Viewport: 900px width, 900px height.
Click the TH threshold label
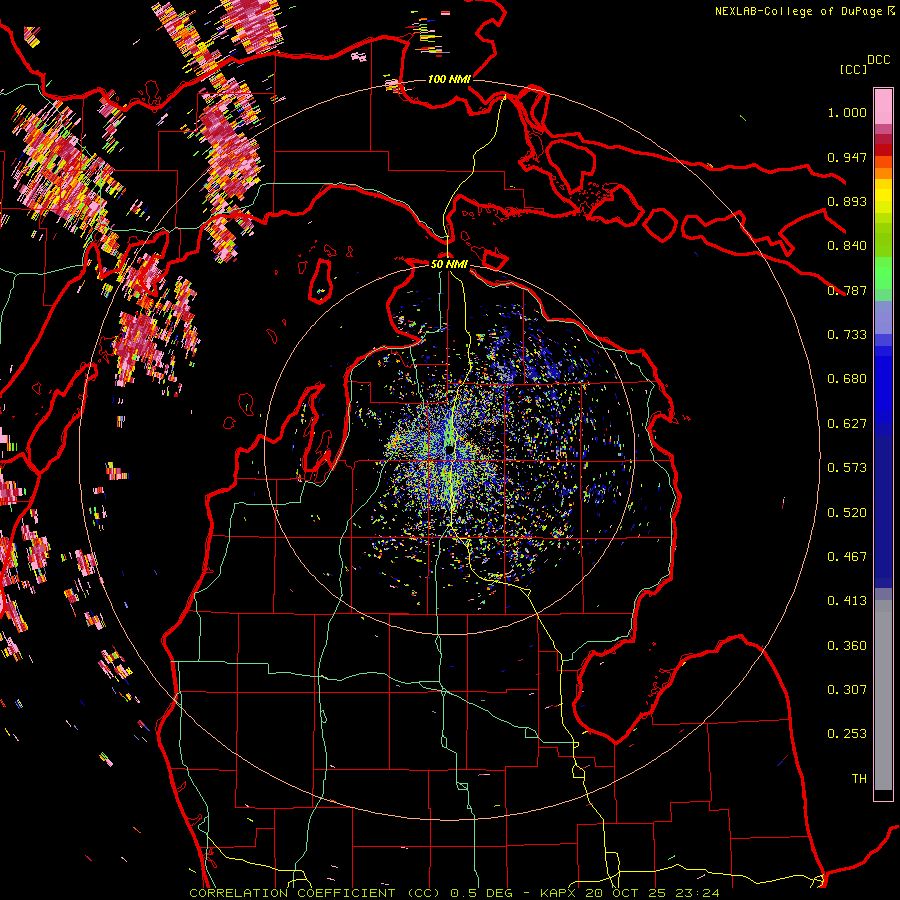tap(859, 779)
